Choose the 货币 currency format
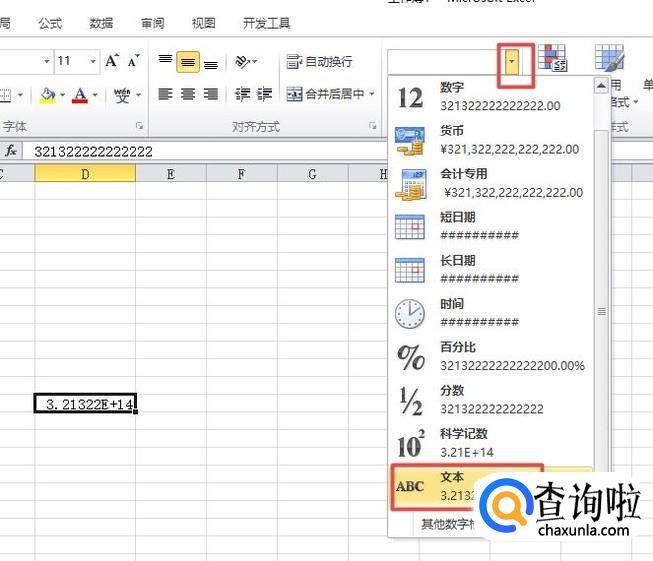The height and width of the screenshot is (561, 653). [x=491, y=141]
